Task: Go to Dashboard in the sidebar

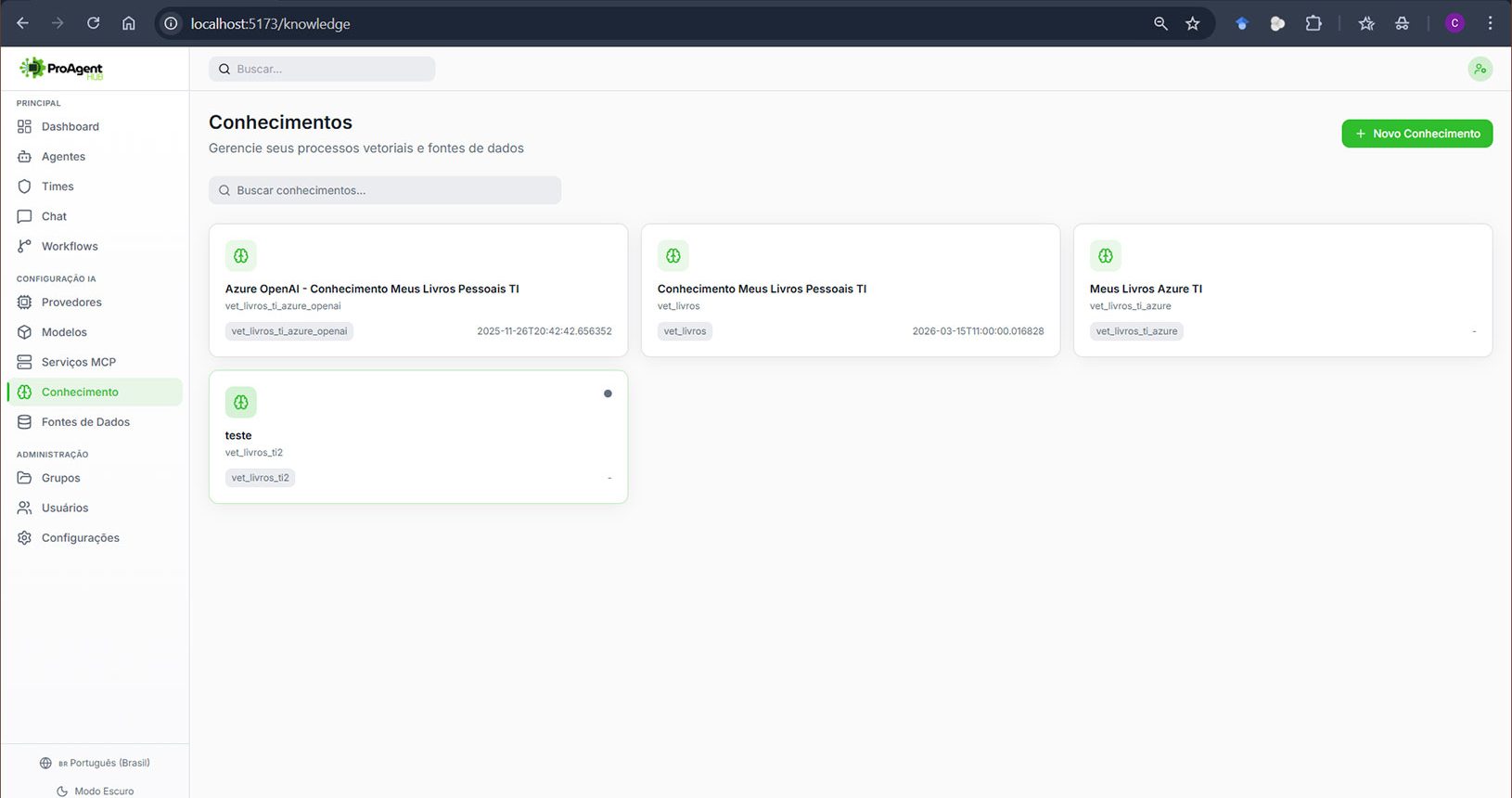Action: pyautogui.click(x=70, y=126)
